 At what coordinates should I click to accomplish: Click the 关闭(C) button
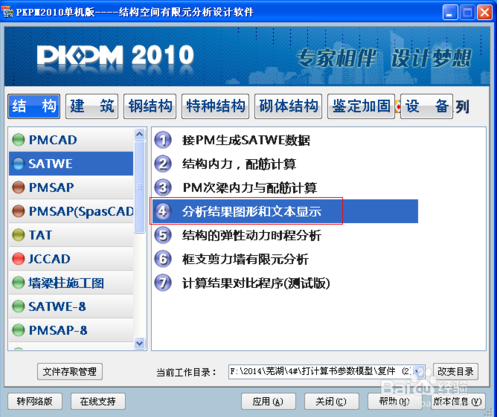point(331,401)
